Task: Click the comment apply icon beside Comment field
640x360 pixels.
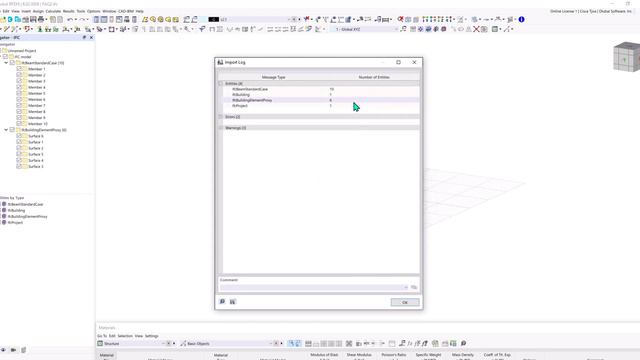Action: tap(414, 287)
